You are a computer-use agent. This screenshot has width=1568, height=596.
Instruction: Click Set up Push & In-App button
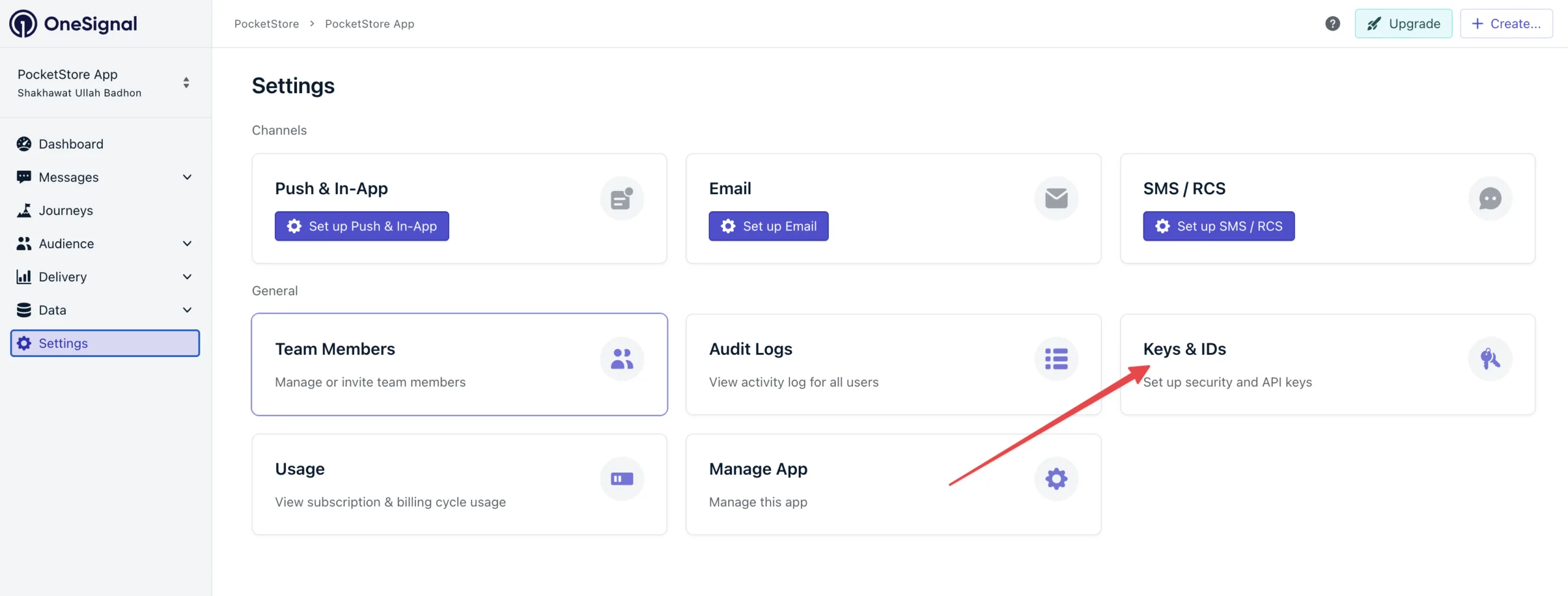tap(361, 226)
